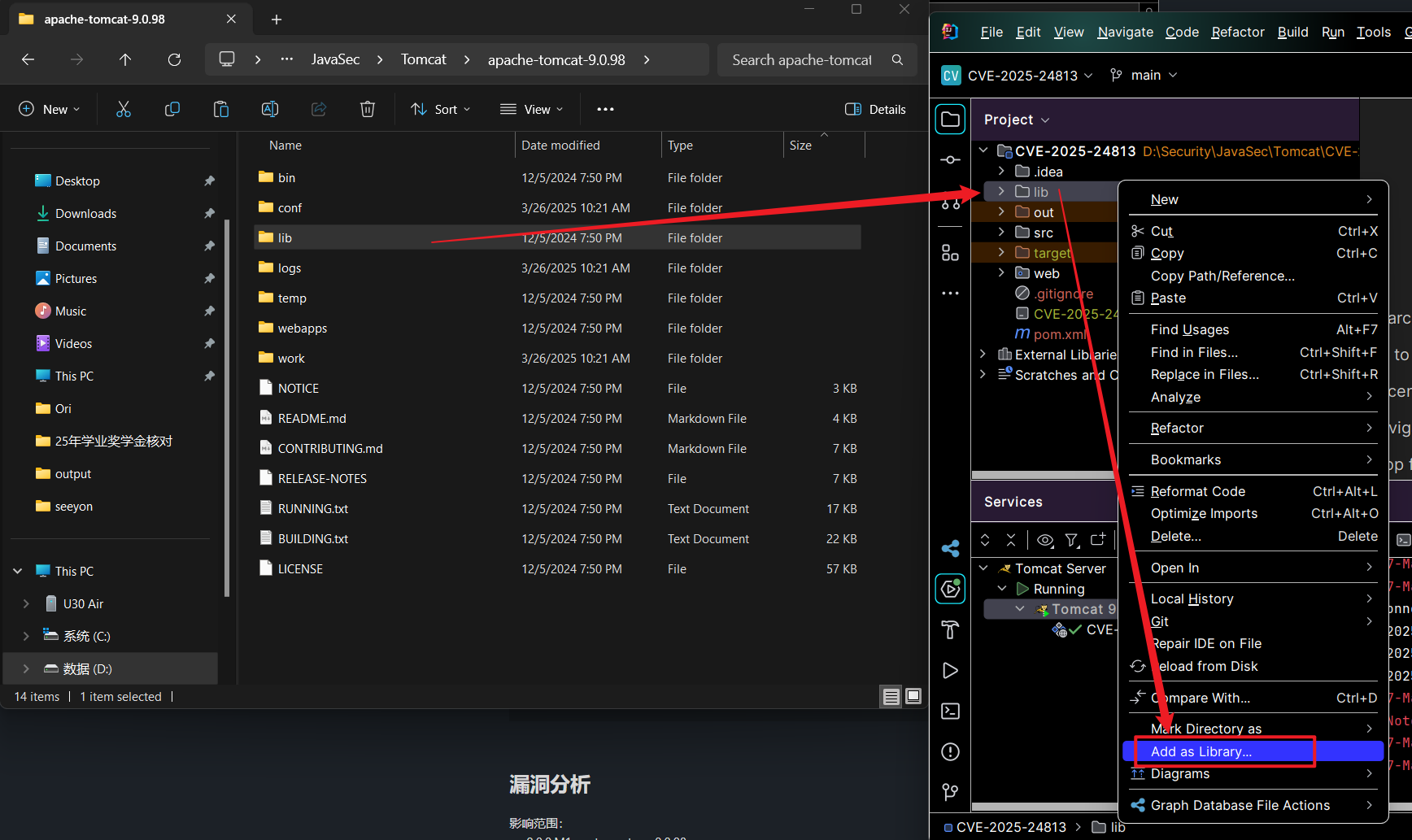
Task: Select the webapps folder row
Action: pyautogui.click(x=557, y=328)
